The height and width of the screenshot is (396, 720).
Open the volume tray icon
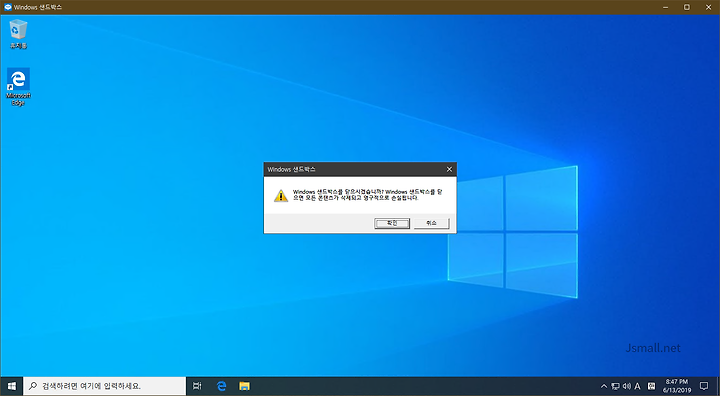coord(627,386)
